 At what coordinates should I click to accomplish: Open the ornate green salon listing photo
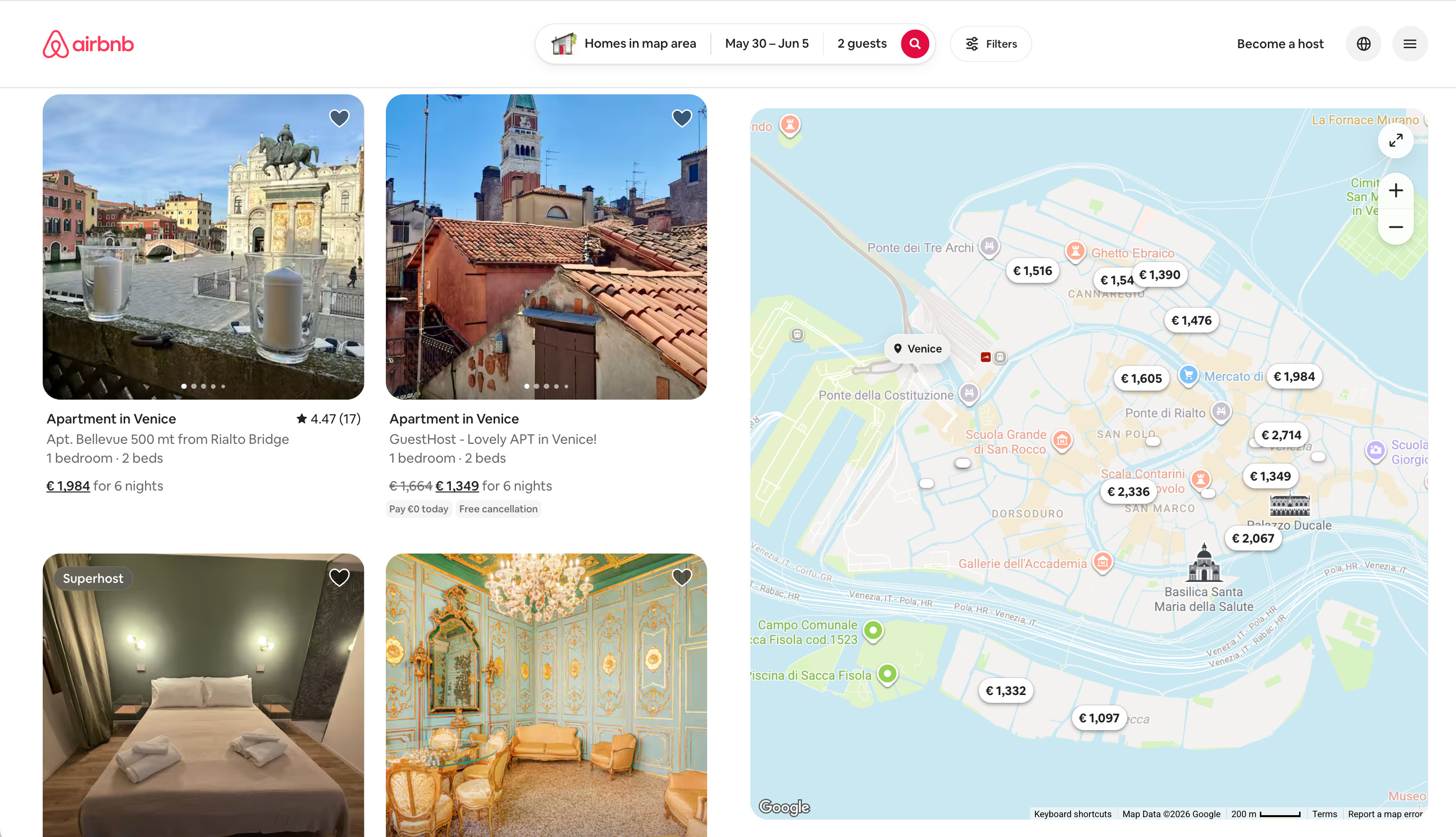pyautogui.click(x=546, y=695)
